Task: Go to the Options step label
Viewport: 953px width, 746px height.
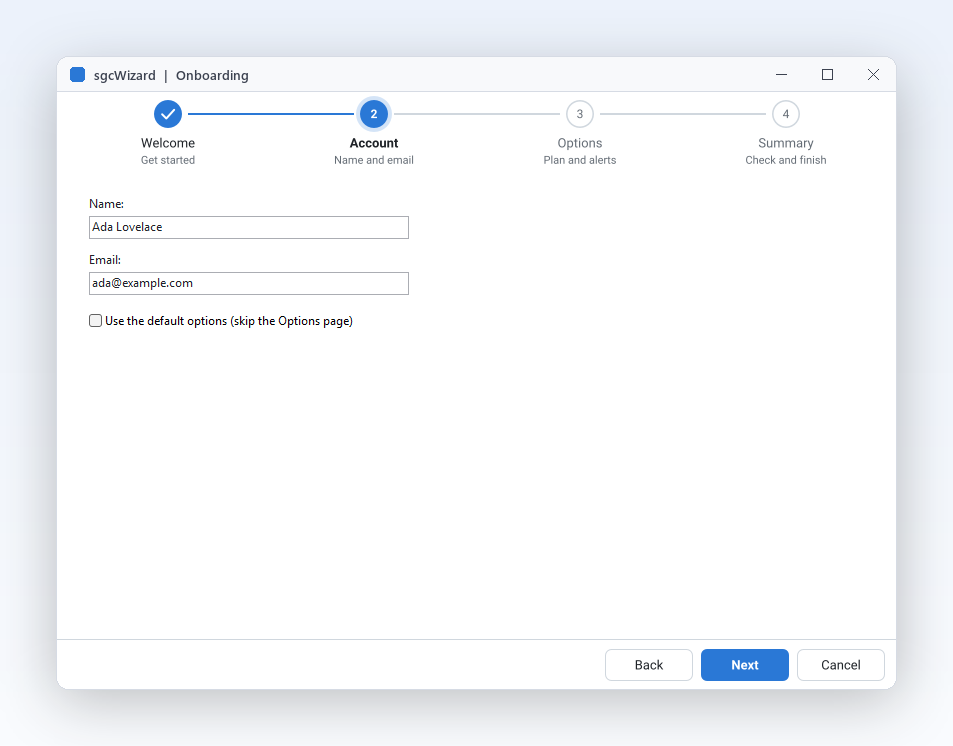Action: tap(580, 143)
